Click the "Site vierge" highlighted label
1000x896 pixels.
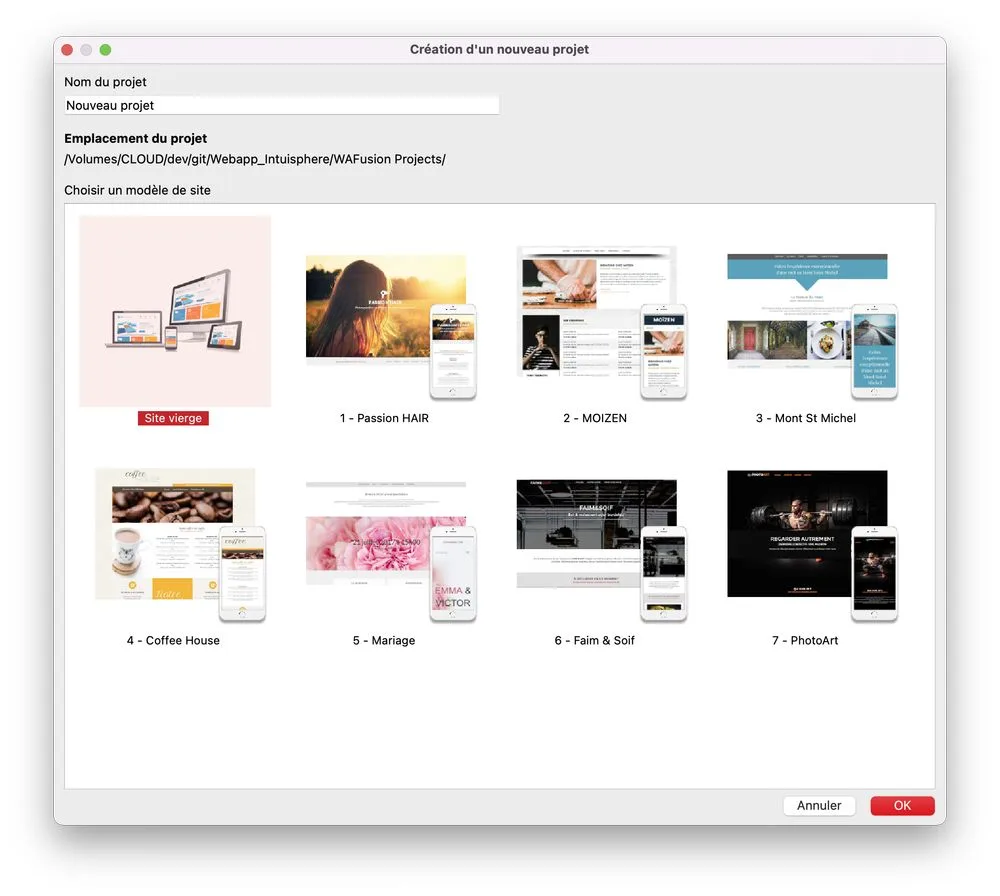173,419
